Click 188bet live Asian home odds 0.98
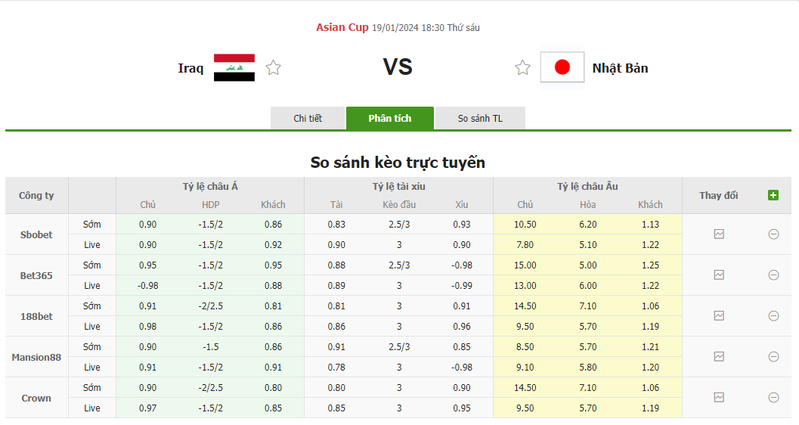Screen dimensions: 799x425 pyautogui.click(x=148, y=326)
